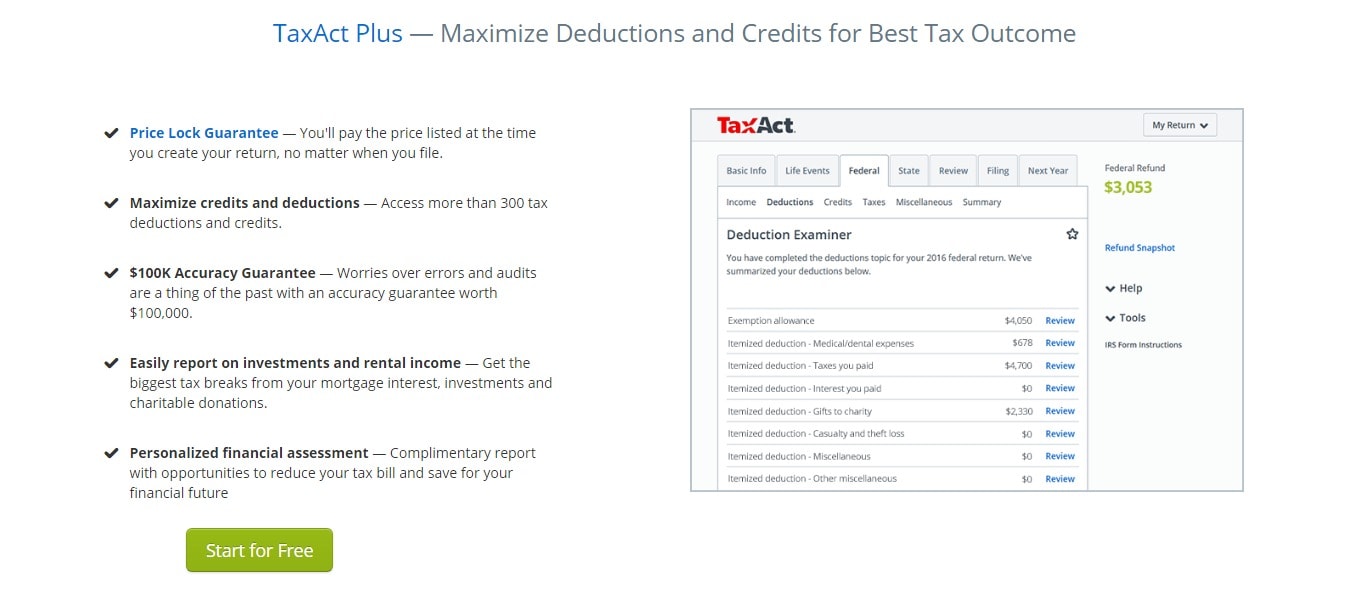Screen dimensions: 1349x596
Task: Review the Taxes you paid deduction
Action: [1060, 366]
